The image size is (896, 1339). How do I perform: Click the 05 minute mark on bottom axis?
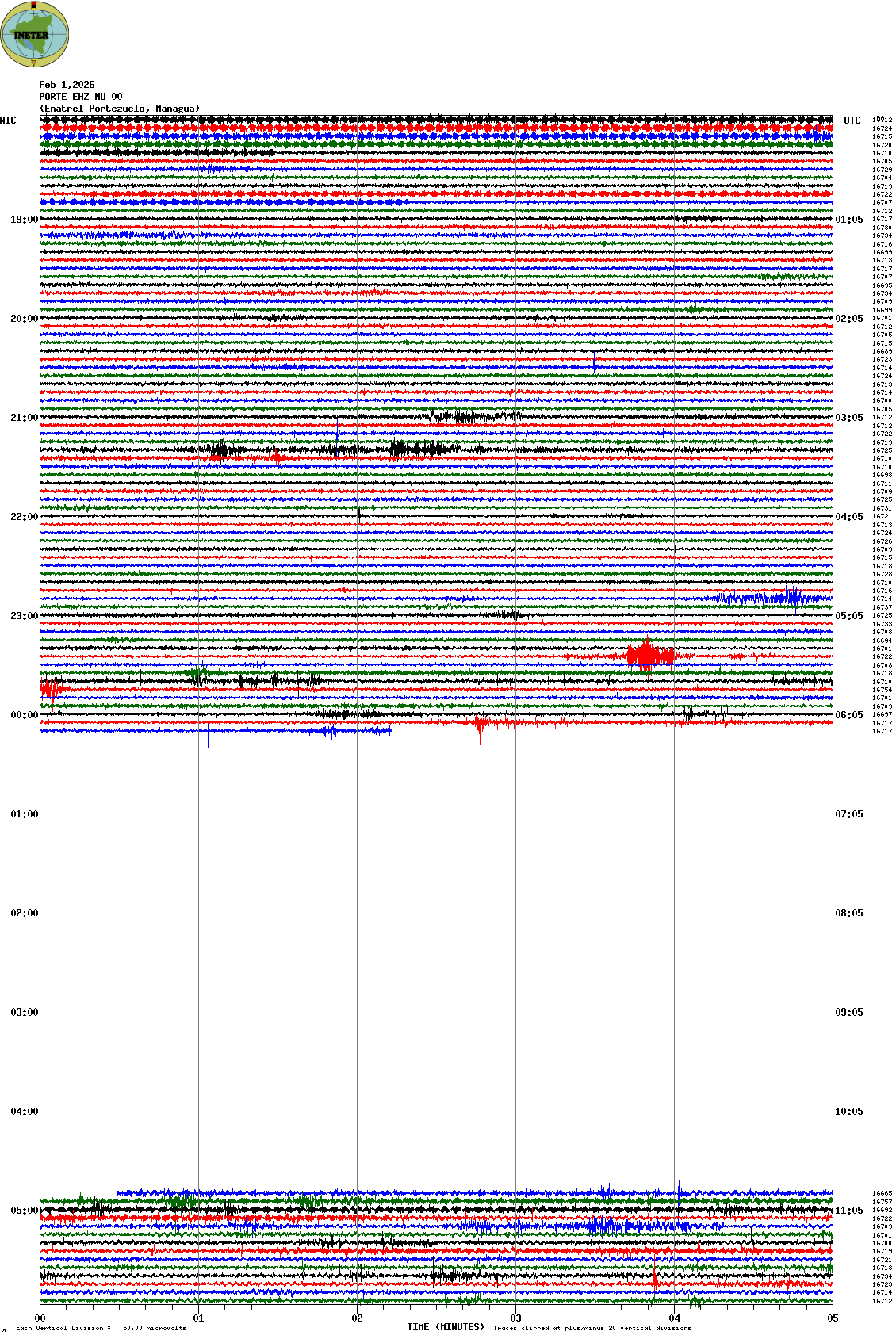click(833, 1318)
